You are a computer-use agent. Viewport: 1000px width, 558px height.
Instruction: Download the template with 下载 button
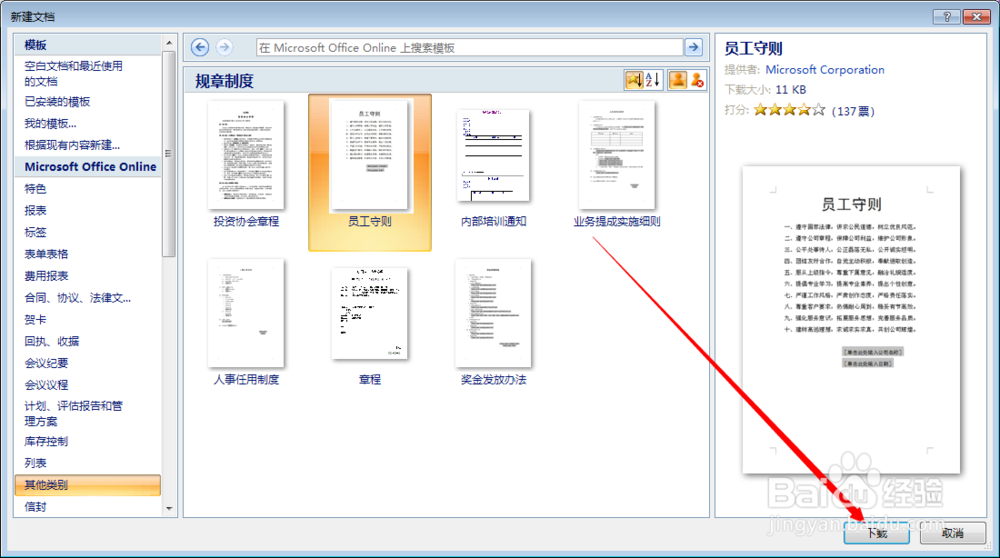(876, 533)
